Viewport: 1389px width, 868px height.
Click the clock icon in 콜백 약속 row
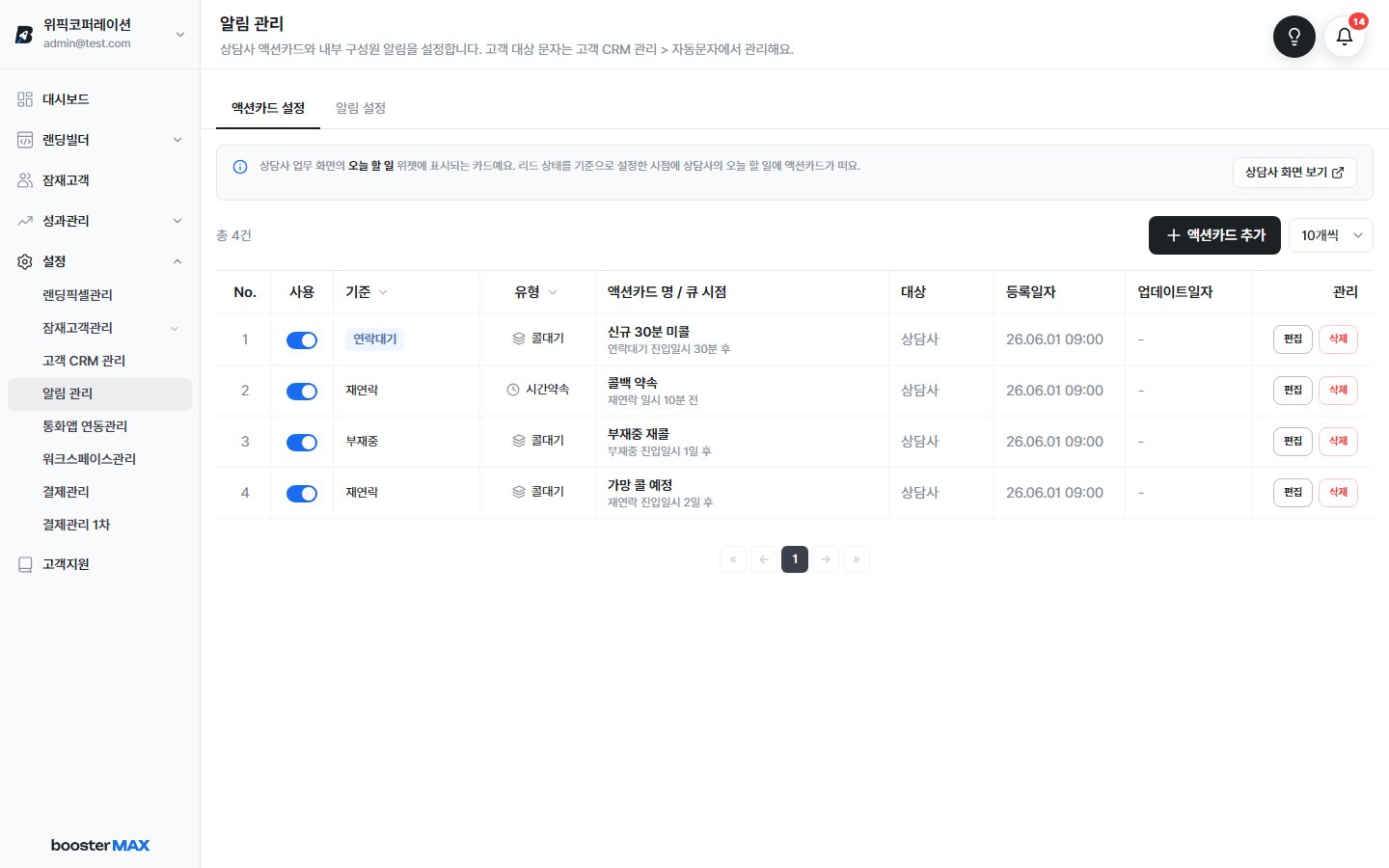point(513,390)
